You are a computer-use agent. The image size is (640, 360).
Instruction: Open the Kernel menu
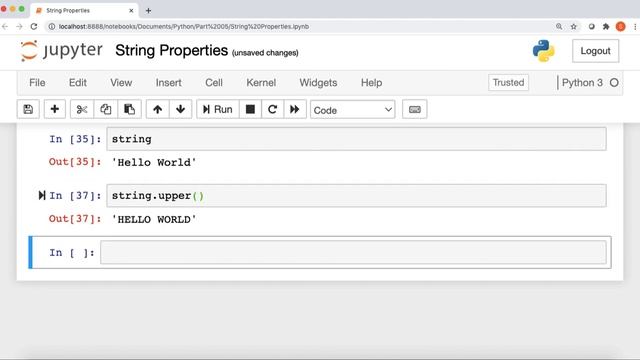click(x=261, y=83)
